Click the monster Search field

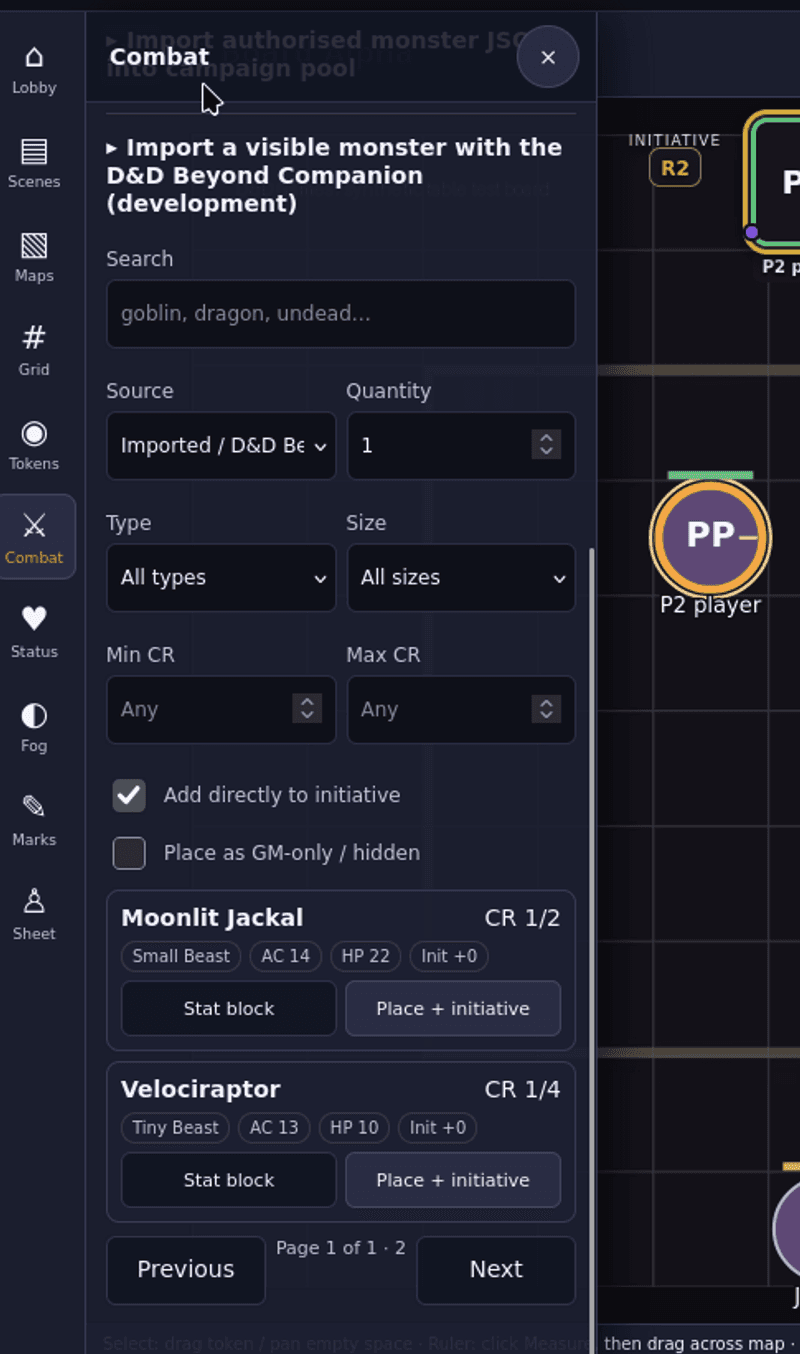click(341, 314)
